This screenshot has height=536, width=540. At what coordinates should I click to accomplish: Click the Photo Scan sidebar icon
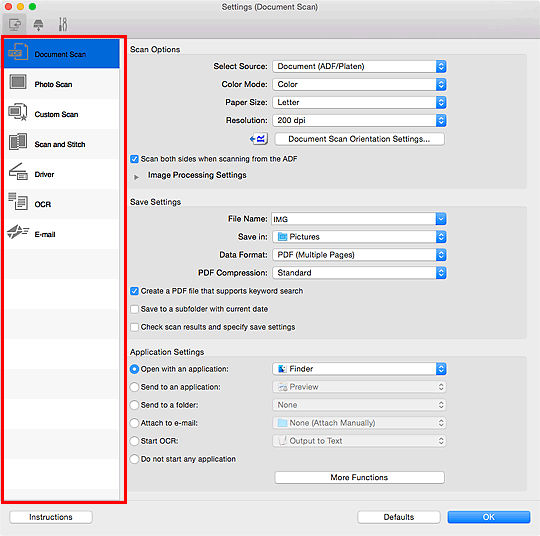coord(18,82)
